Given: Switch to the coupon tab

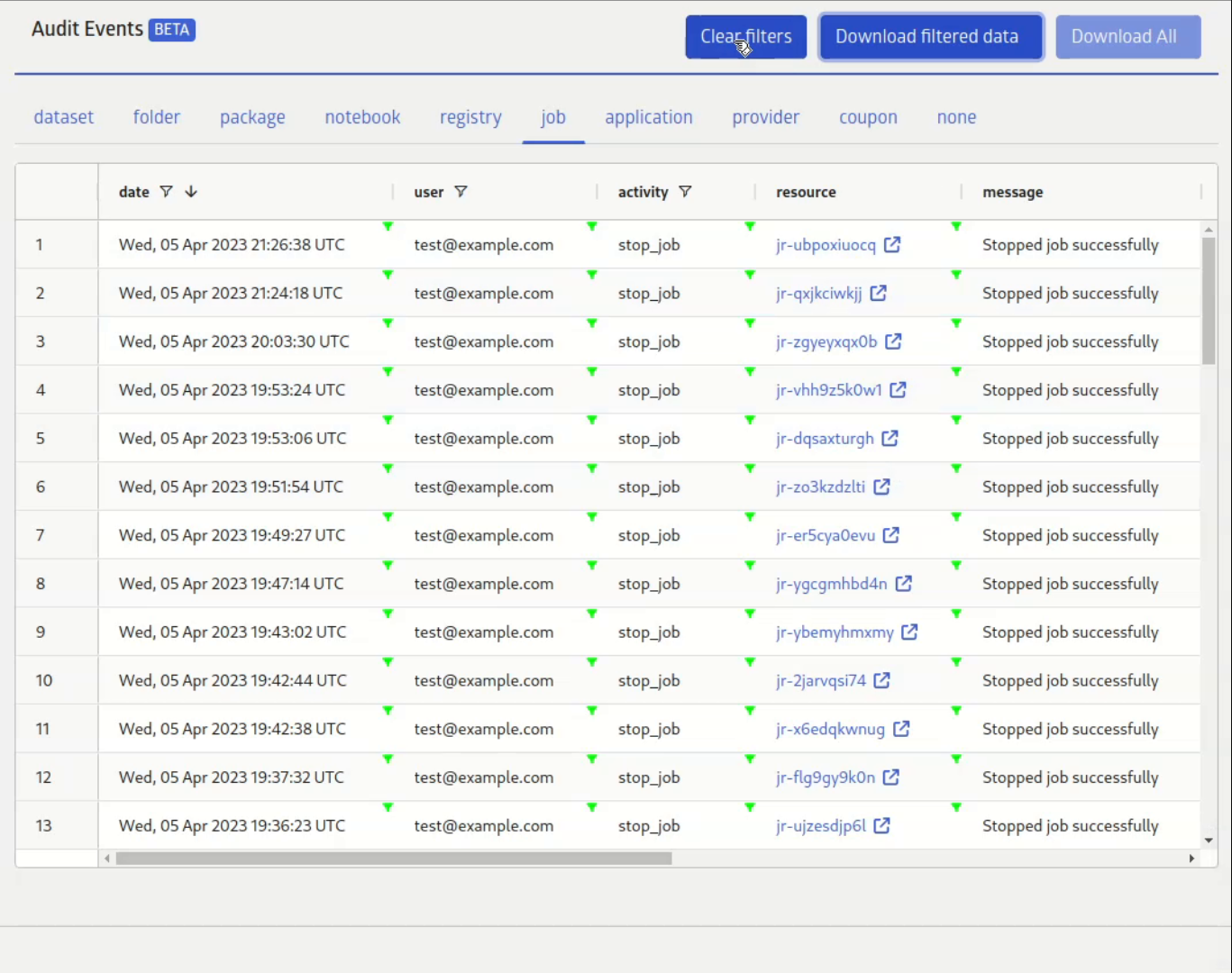Looking at the screenshot, I should (868, 117).
